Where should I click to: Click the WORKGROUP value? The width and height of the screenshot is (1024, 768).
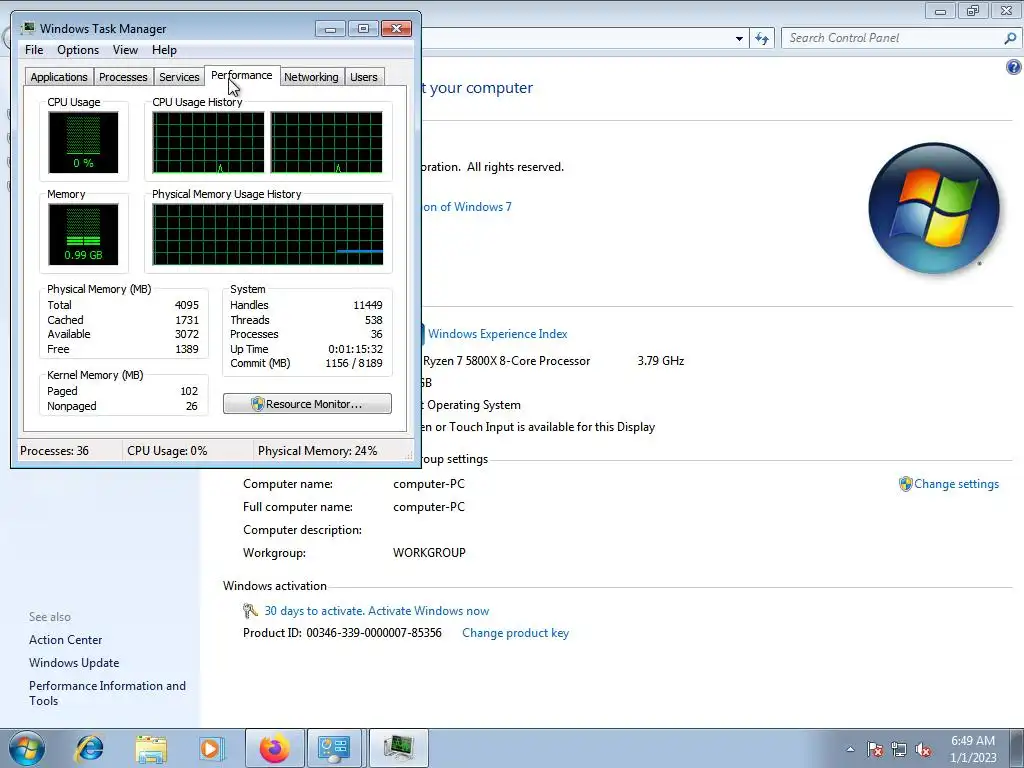[x=429, y=552]
